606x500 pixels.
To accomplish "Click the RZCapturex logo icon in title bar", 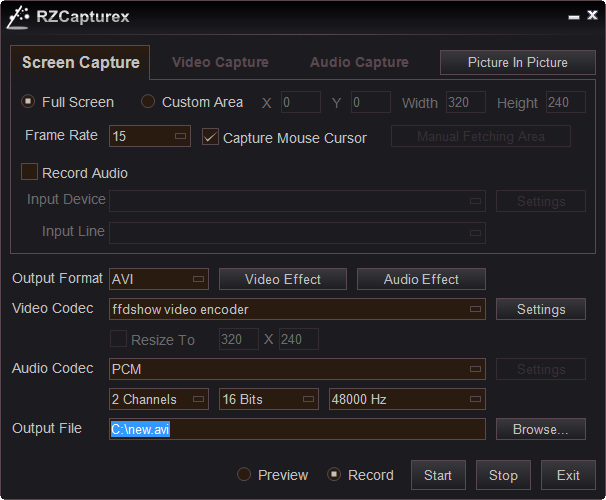I will point(16,17).
